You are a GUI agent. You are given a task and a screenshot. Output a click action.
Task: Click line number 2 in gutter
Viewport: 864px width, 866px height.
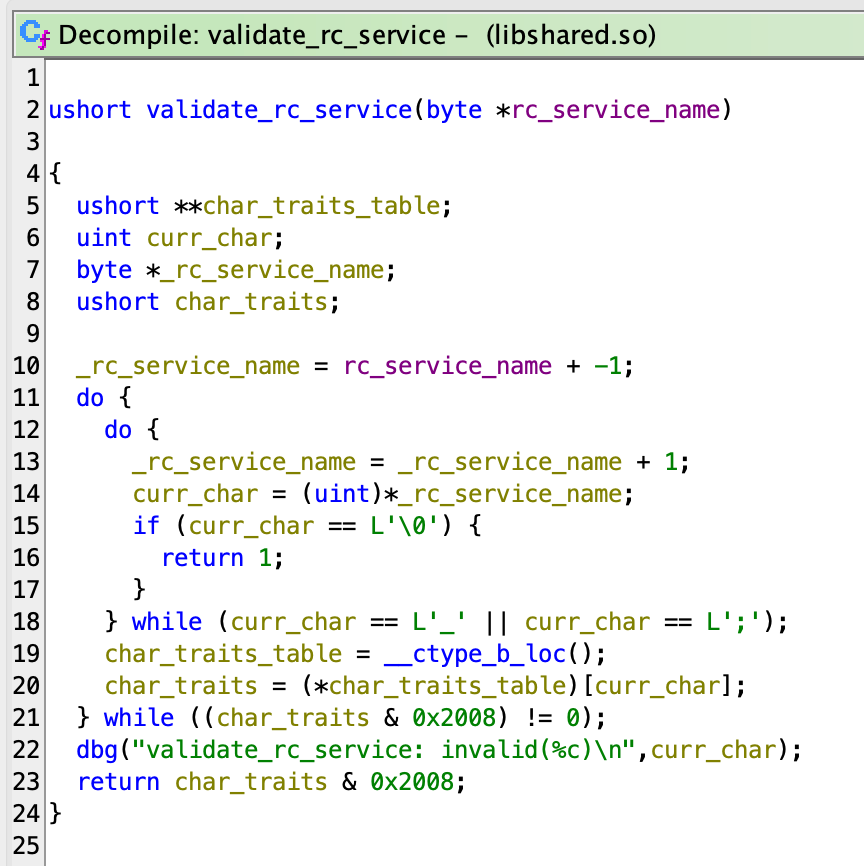(32, 110)
